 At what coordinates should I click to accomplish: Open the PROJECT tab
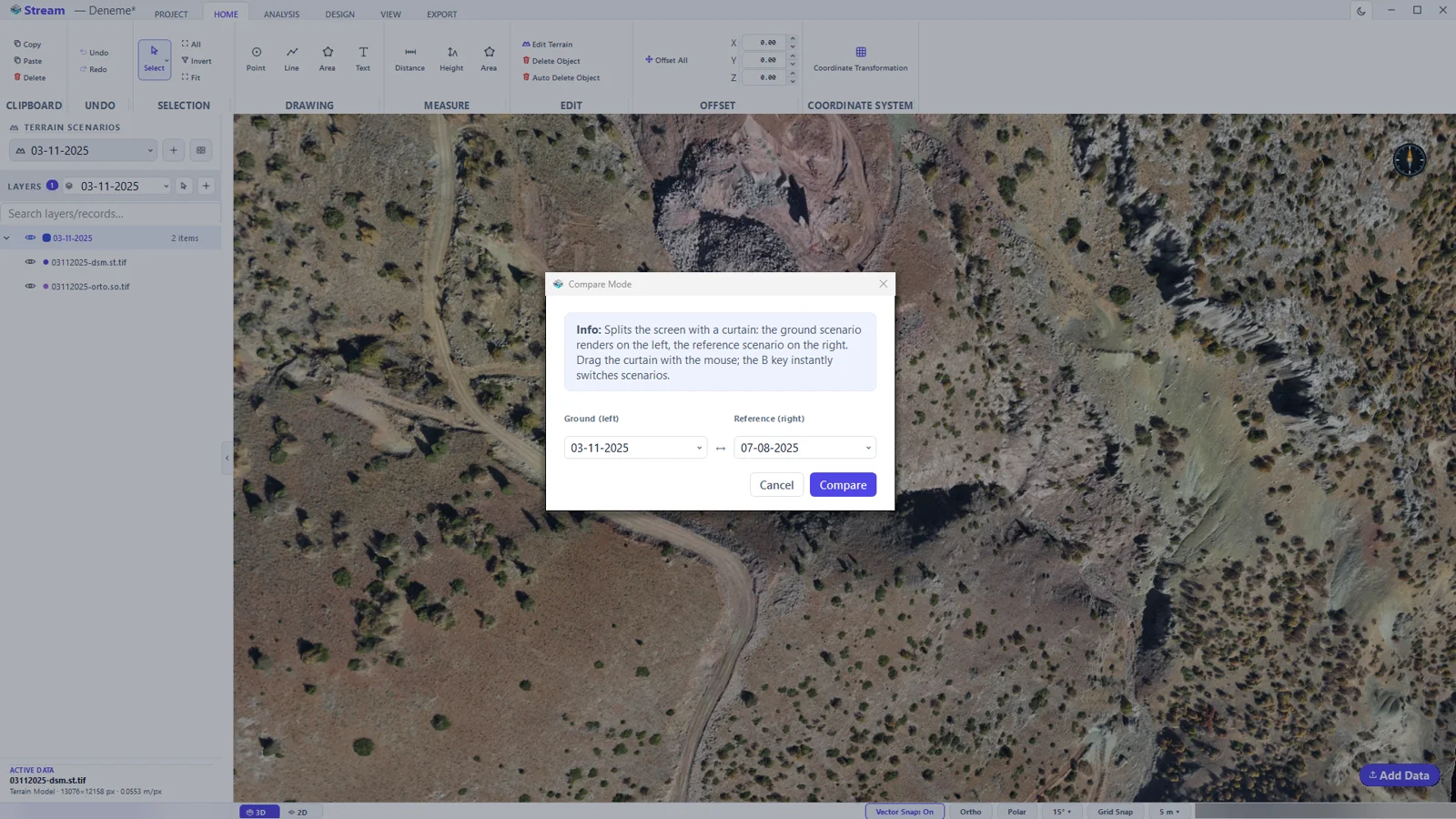[x=171, y=15]
